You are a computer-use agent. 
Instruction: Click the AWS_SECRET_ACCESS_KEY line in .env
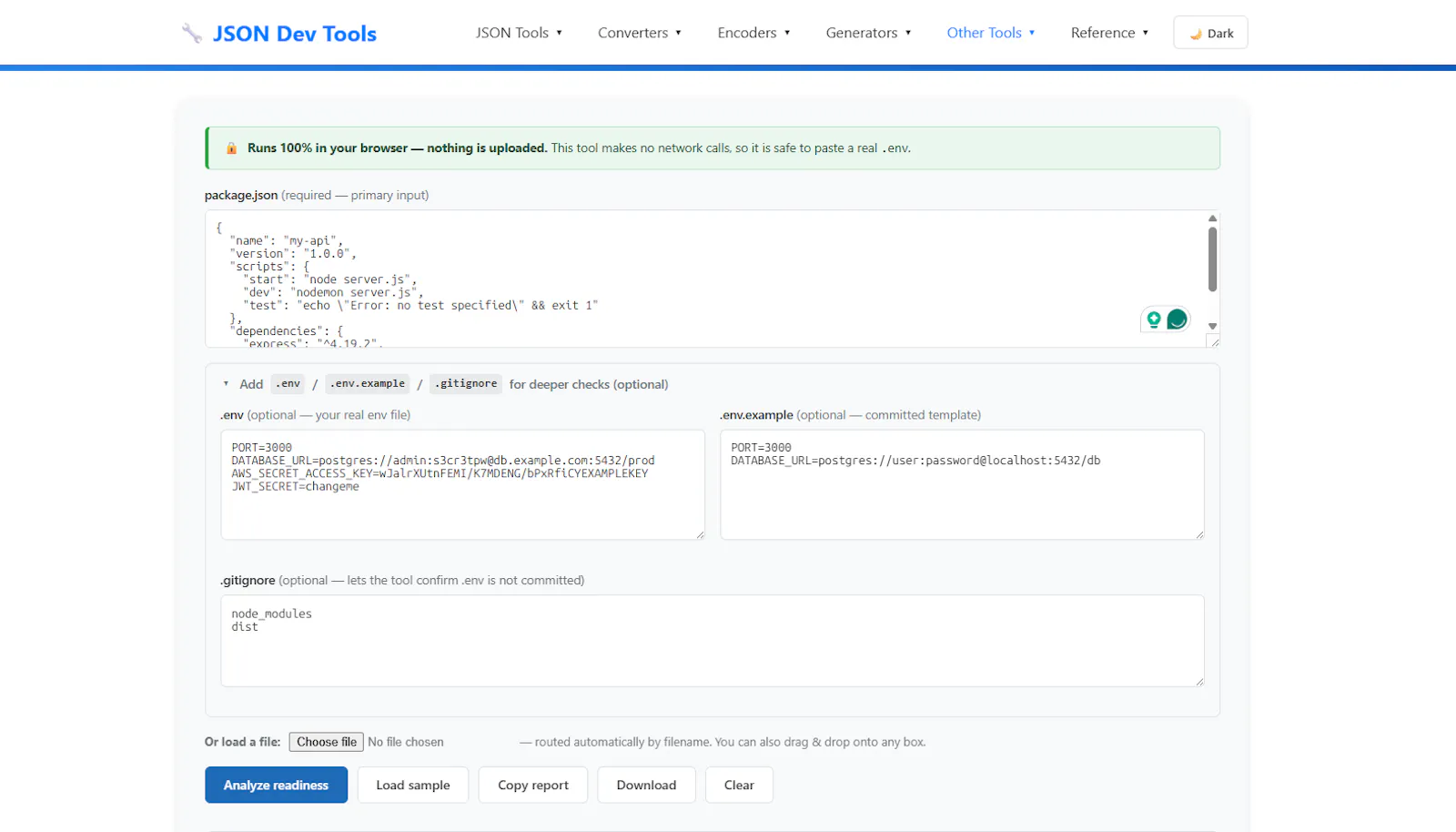coord(440,473)
